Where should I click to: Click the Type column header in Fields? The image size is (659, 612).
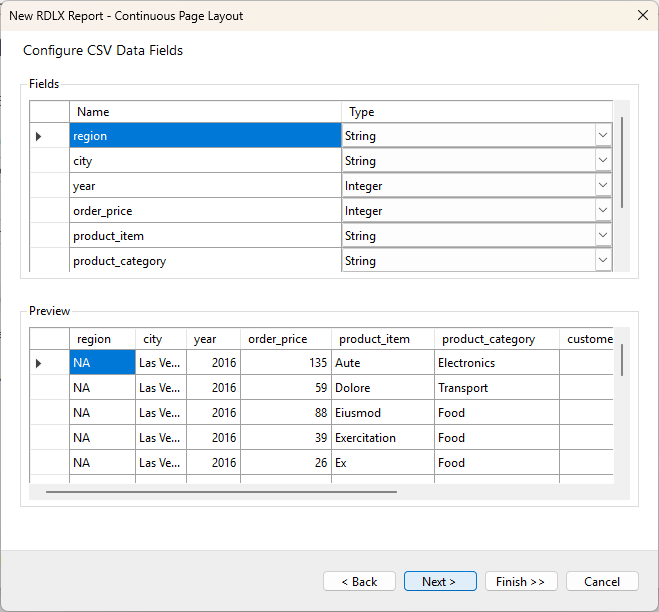(x=476, y=112)
